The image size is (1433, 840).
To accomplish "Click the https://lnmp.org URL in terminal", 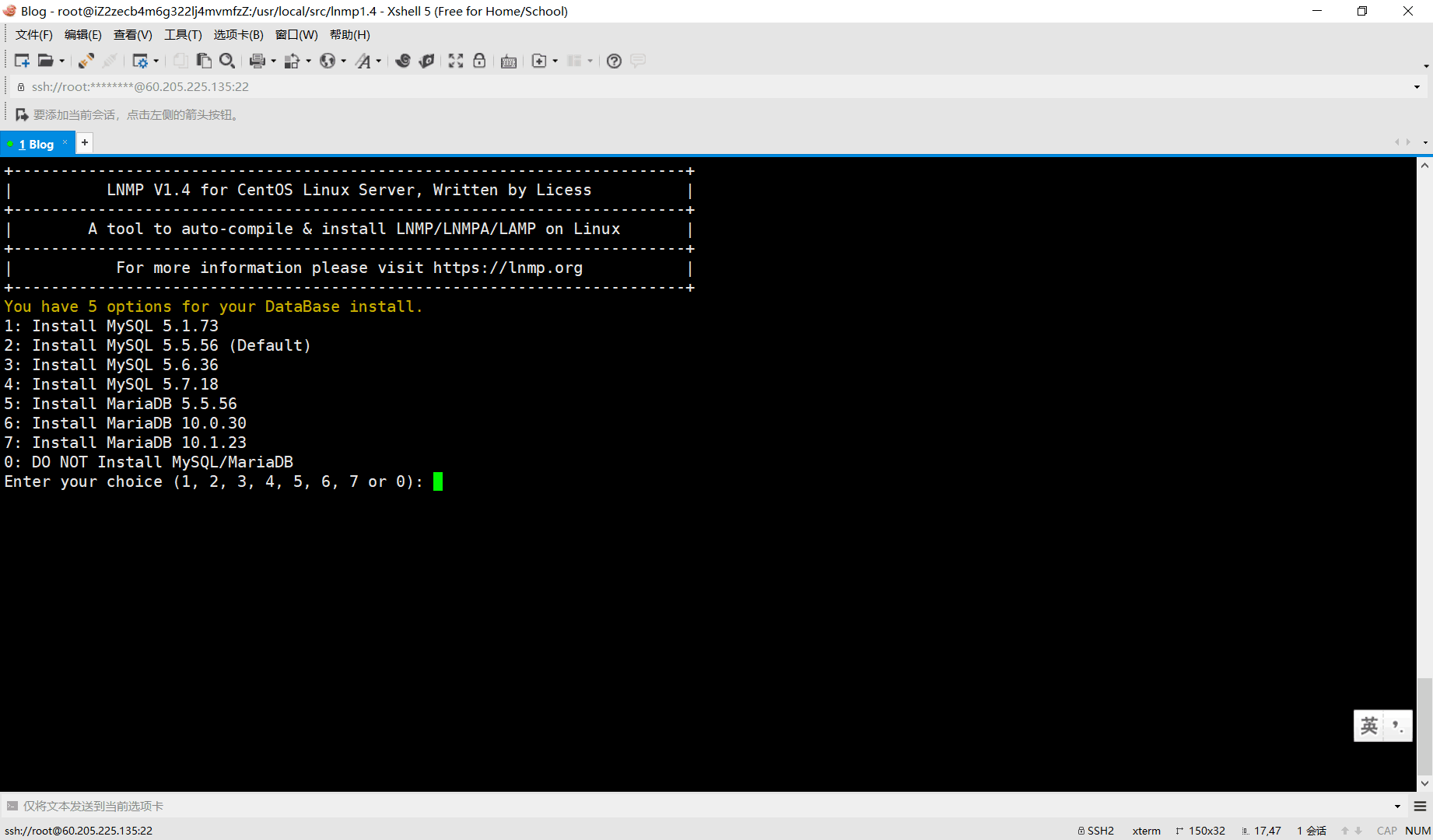I will tap(507, 268).
